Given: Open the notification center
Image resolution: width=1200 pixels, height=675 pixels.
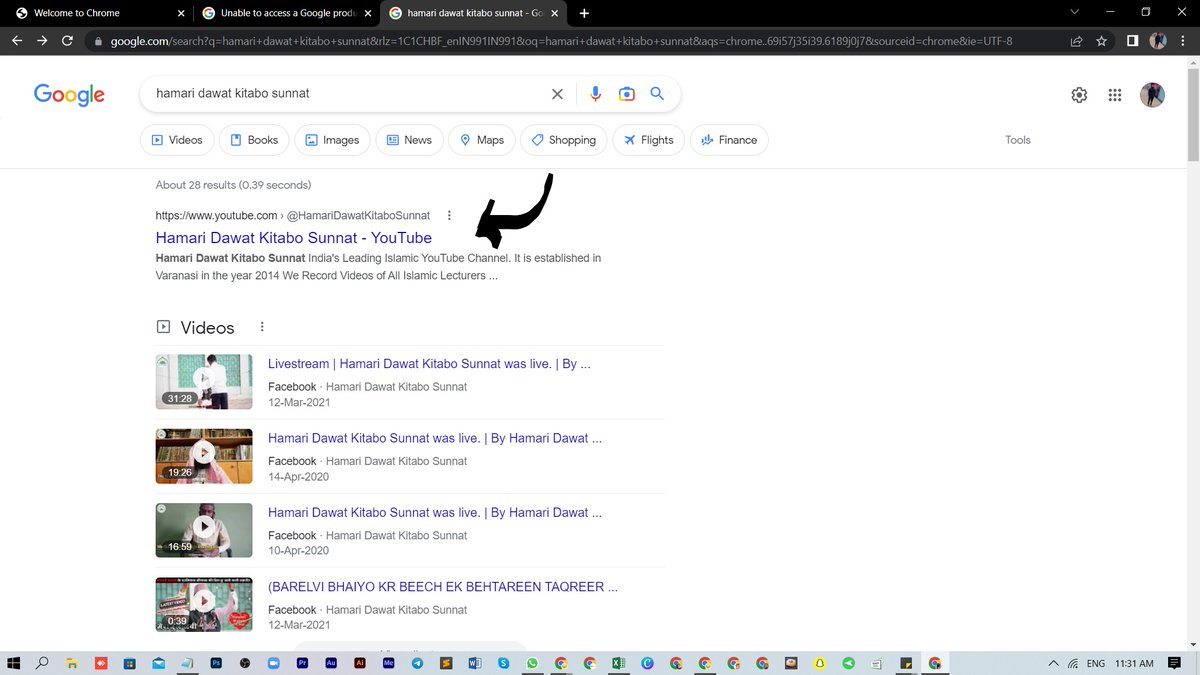Looking at the screenshot, I should point(1174,663).
